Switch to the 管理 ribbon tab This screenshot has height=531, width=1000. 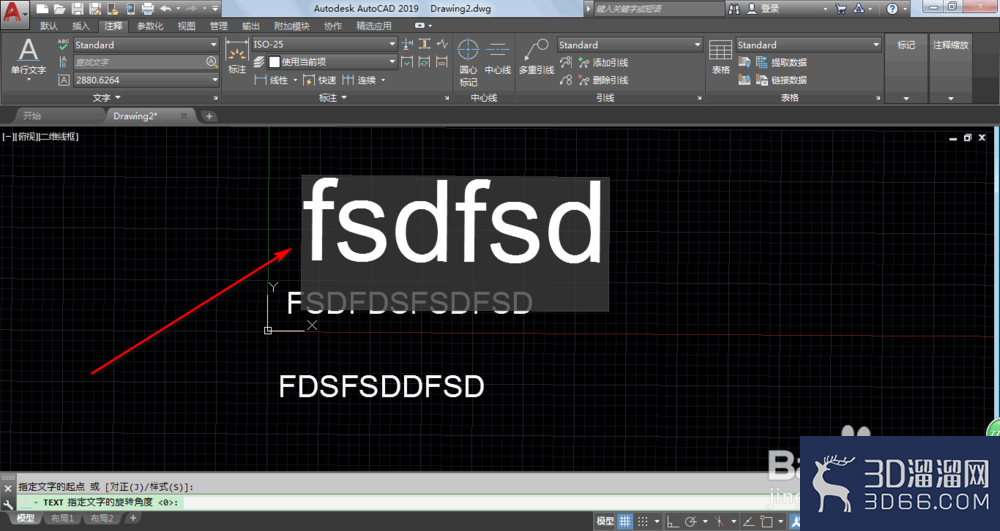(x=219, y=26)
